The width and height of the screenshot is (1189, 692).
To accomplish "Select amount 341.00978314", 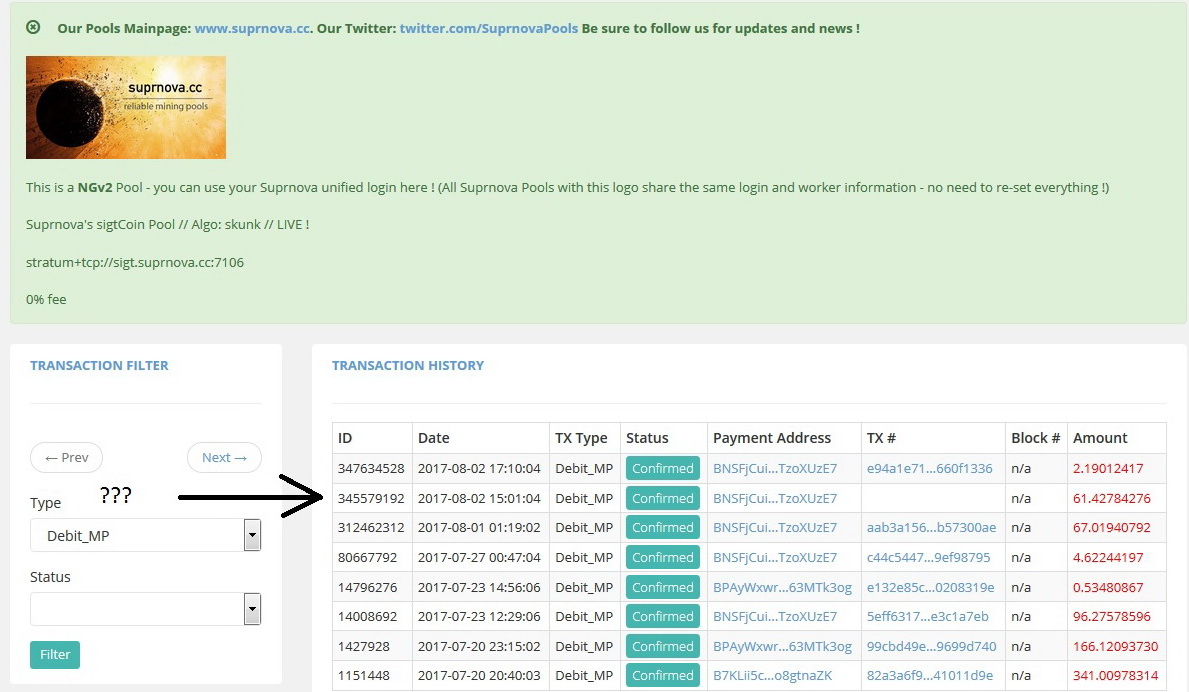I will pyautogui.click(x=1115, y=675).
